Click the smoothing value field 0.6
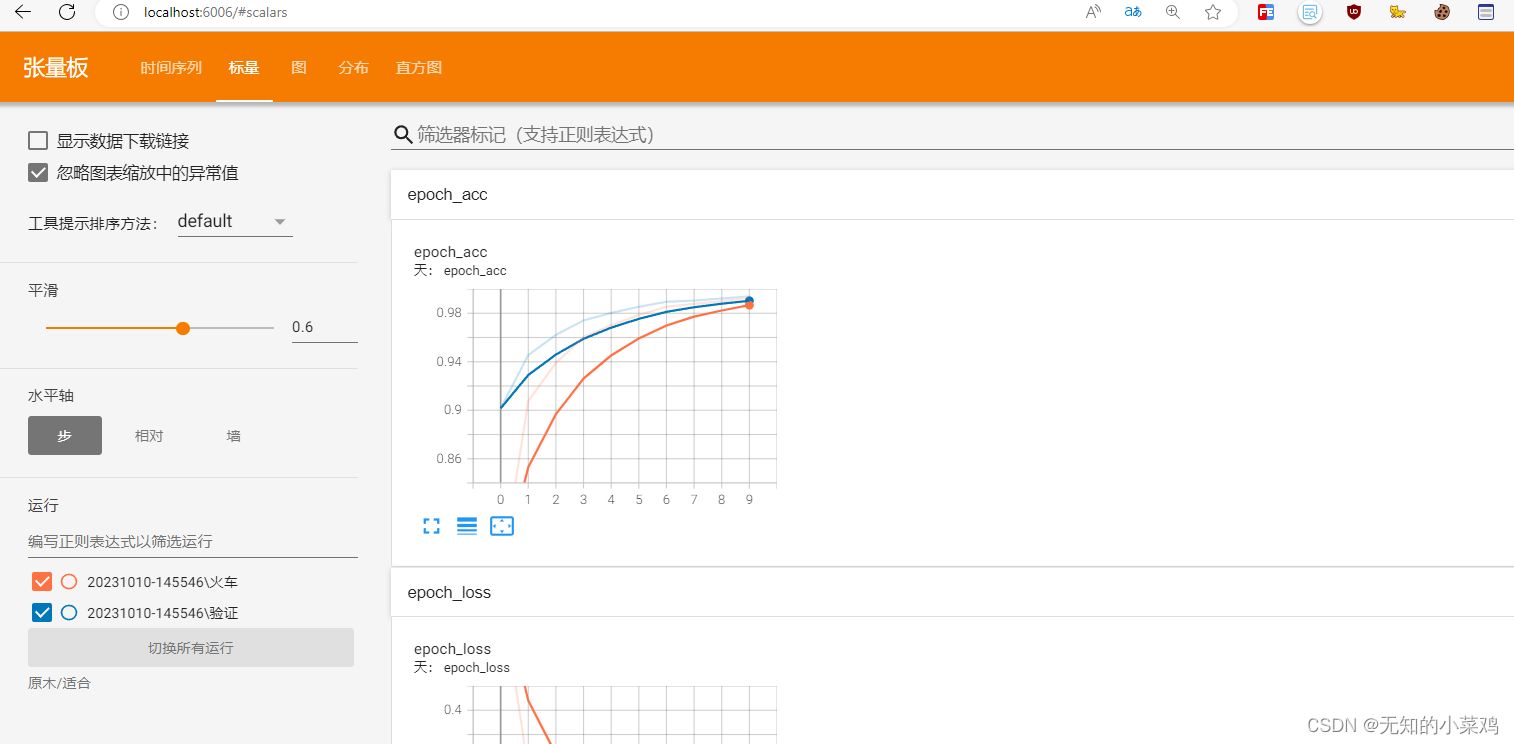The width and height of the screenshot is (1514, 744). coord(325,327)
